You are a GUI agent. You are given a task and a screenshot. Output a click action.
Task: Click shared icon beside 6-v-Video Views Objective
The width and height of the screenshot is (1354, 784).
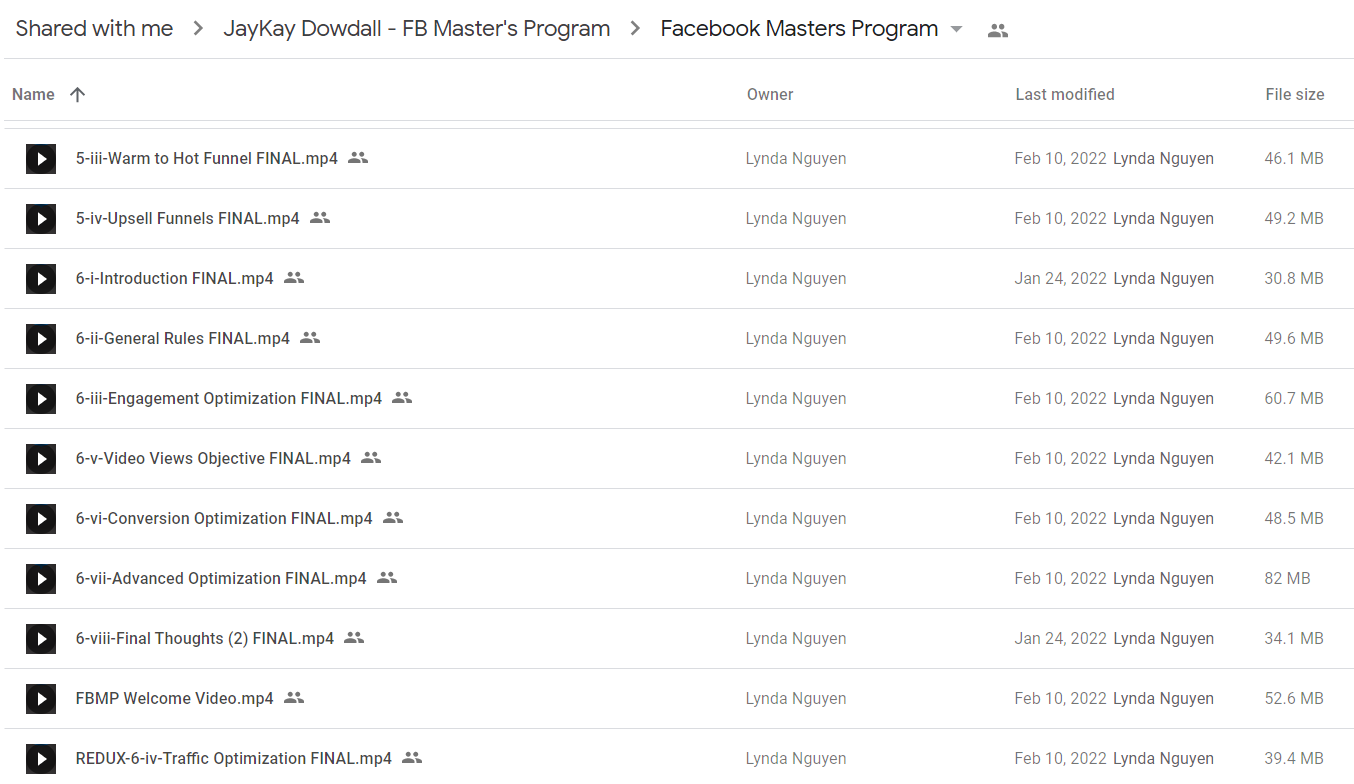pyautogui.click(x=371, y=458)
